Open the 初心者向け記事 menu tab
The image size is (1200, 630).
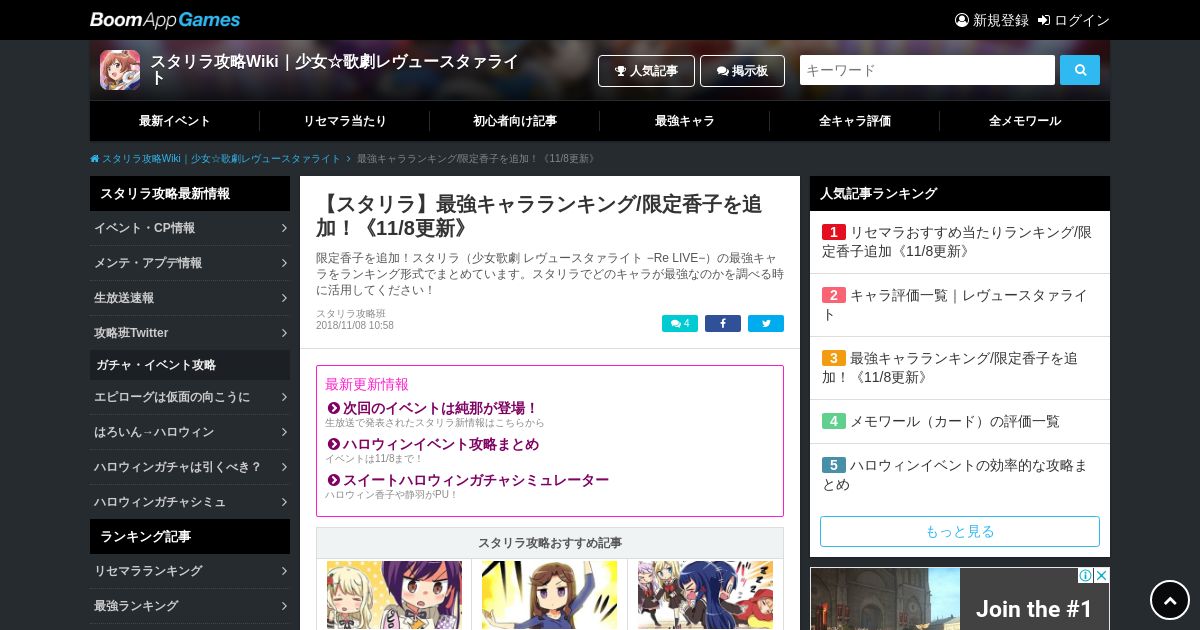pos(515,121)
